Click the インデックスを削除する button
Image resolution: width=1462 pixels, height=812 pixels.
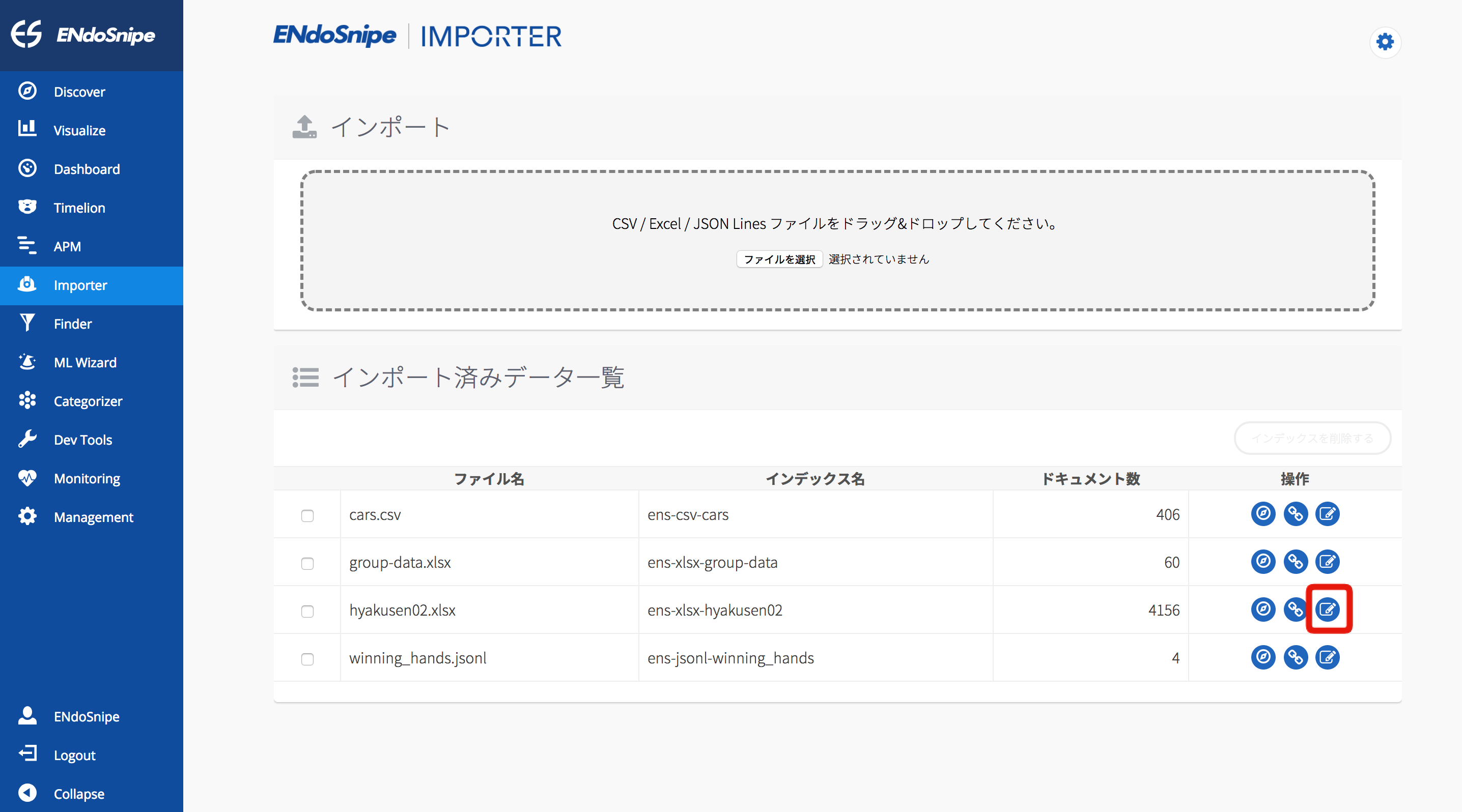point(1312,439)
